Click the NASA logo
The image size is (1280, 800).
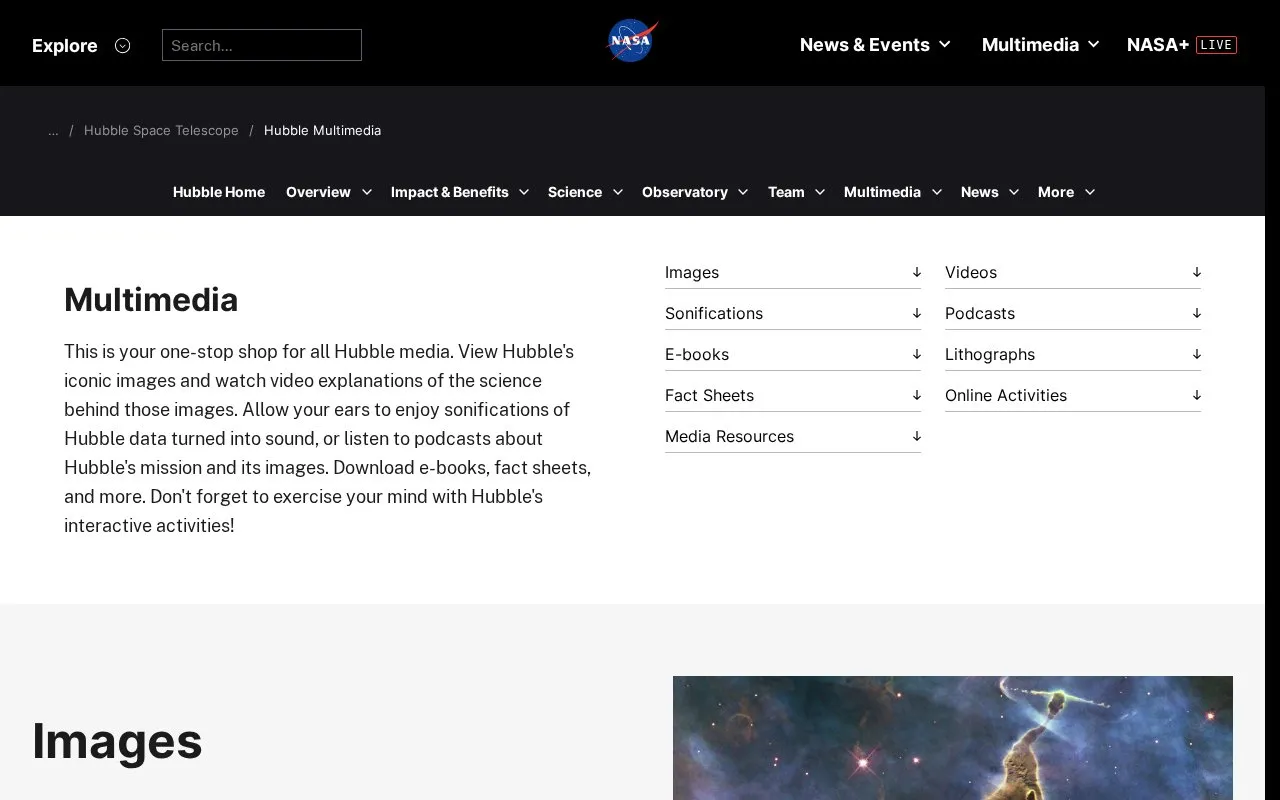tap(632, 42)
